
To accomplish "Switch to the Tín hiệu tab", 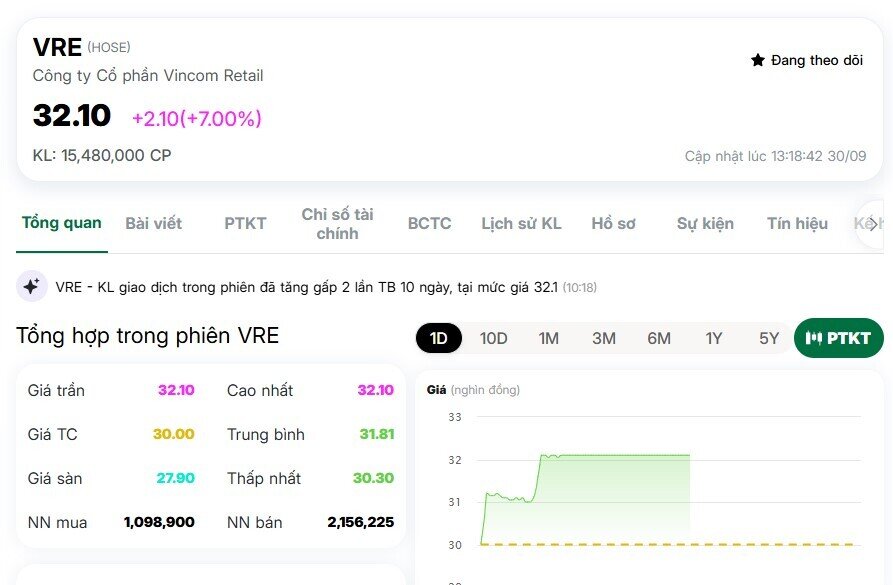I will pos(796,224).
